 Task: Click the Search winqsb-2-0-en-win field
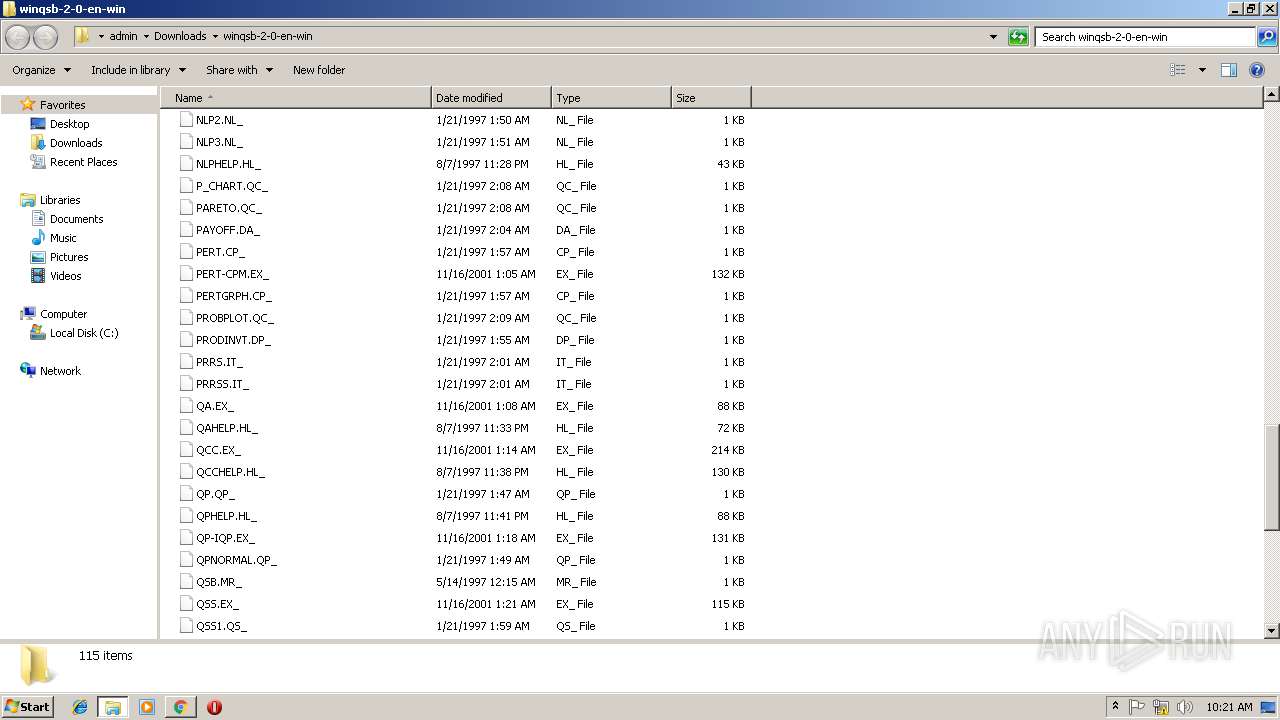(x=1146, y=37)
